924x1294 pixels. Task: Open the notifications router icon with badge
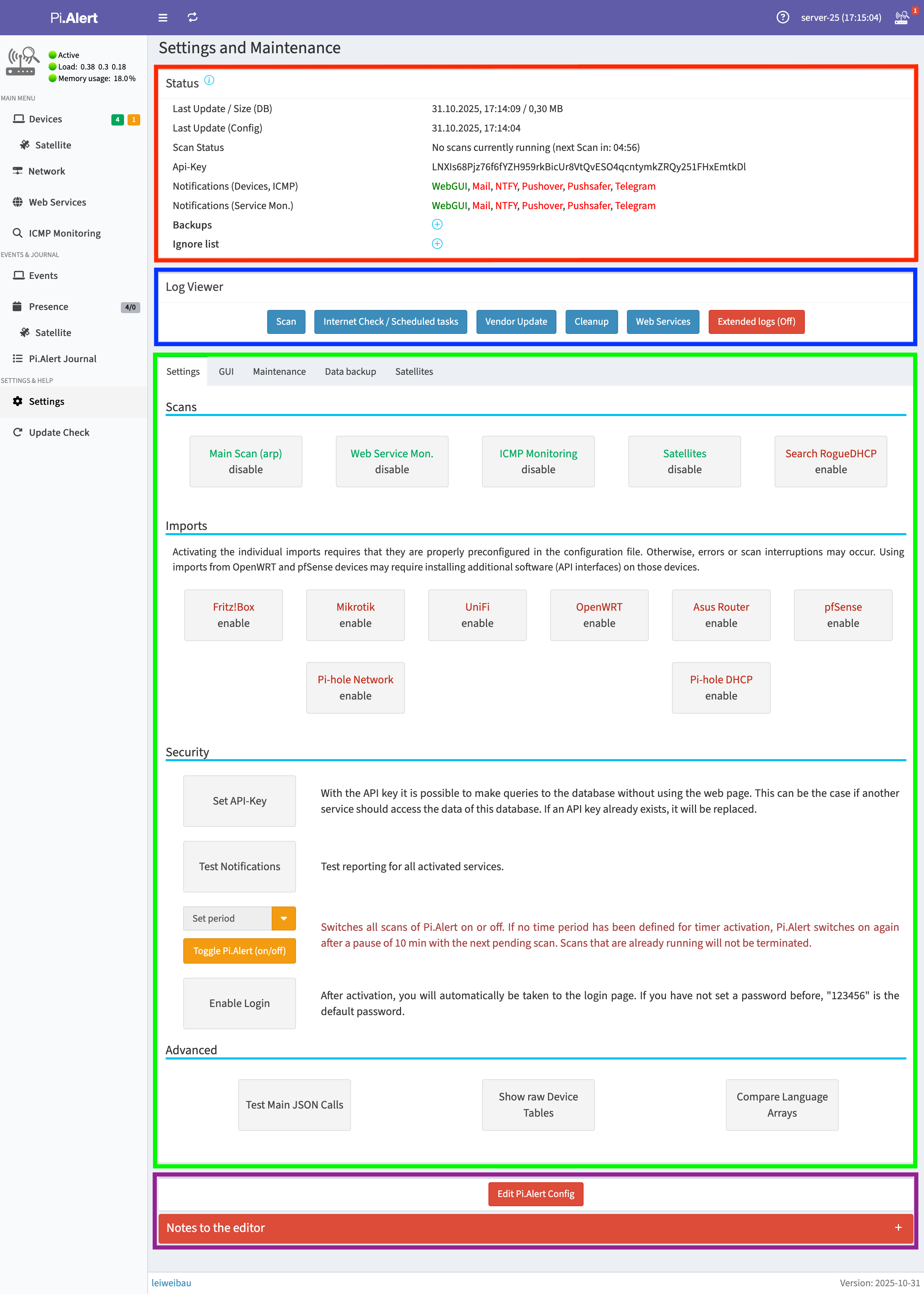[x=903, y=18]
